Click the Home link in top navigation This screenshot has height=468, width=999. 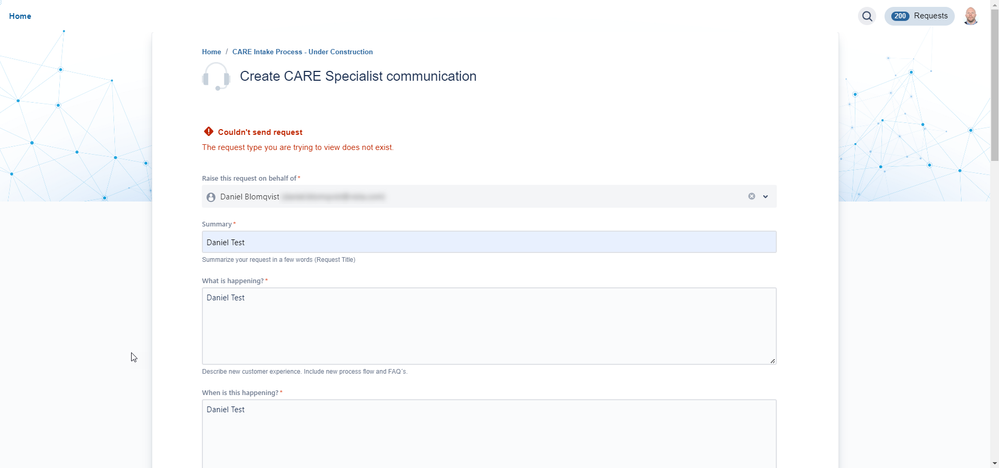(20, 16)
